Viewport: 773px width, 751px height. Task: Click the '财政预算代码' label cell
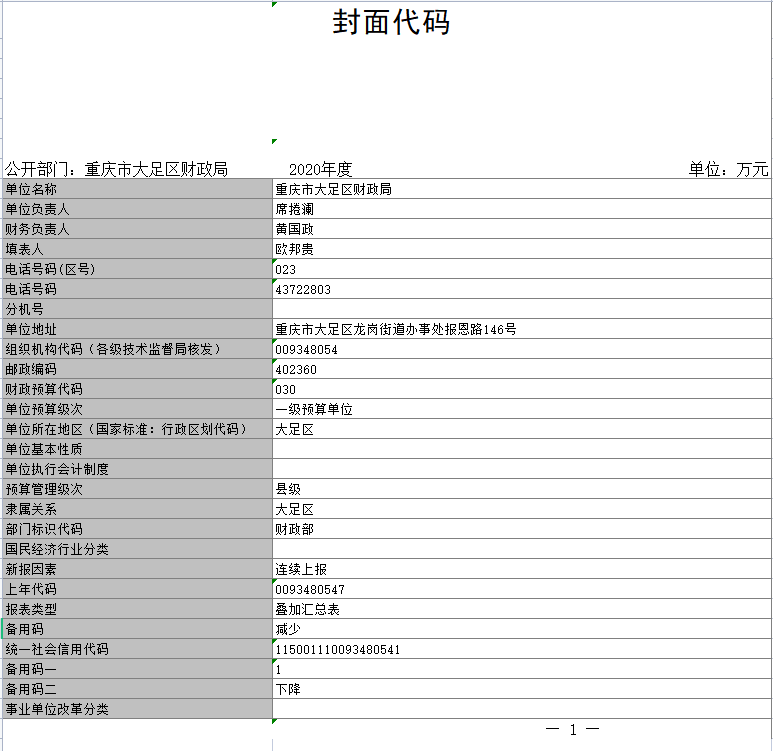pyautogui.click(x=138, y=389)
